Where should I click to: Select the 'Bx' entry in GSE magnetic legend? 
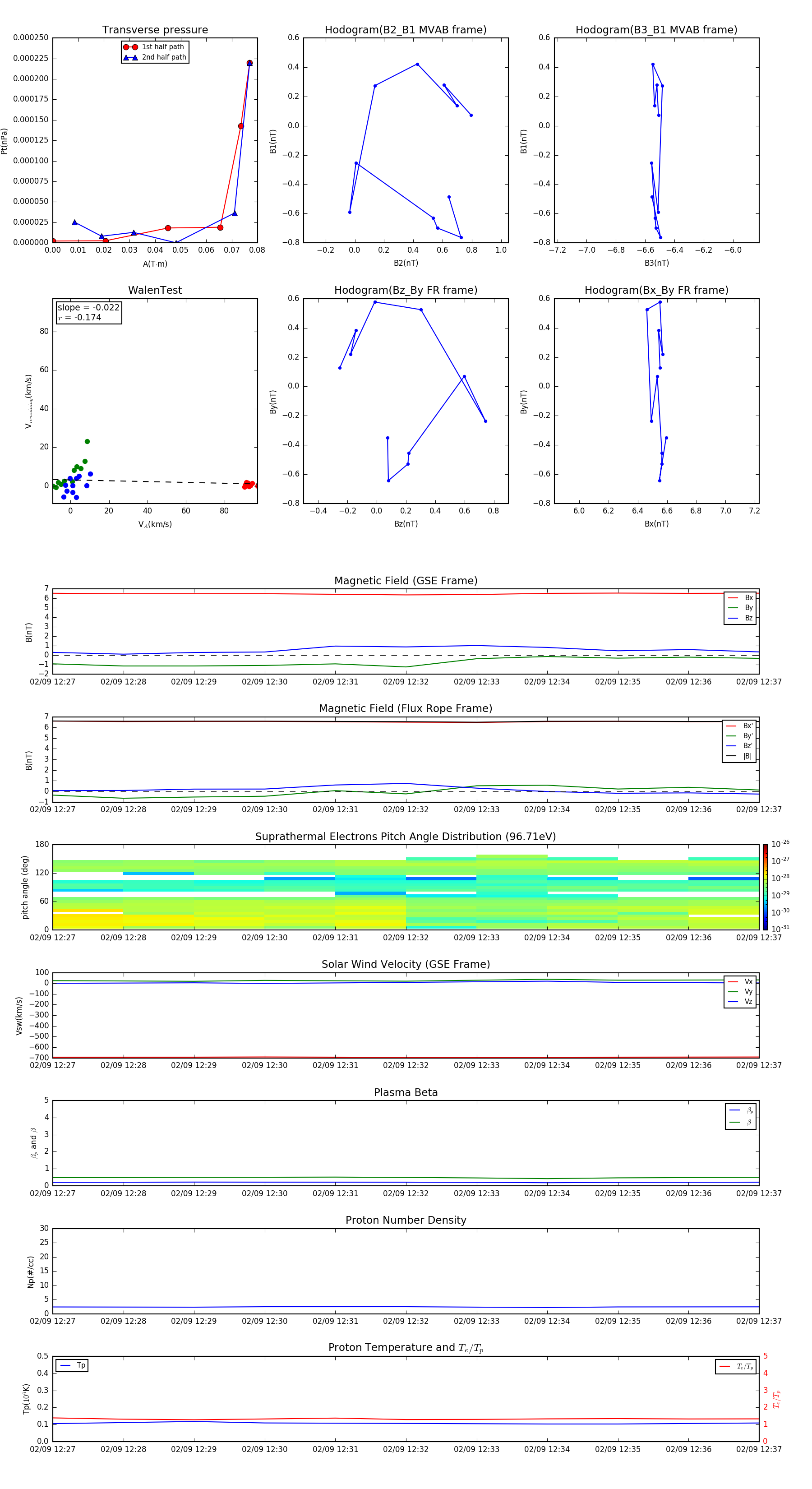point(741,598)
